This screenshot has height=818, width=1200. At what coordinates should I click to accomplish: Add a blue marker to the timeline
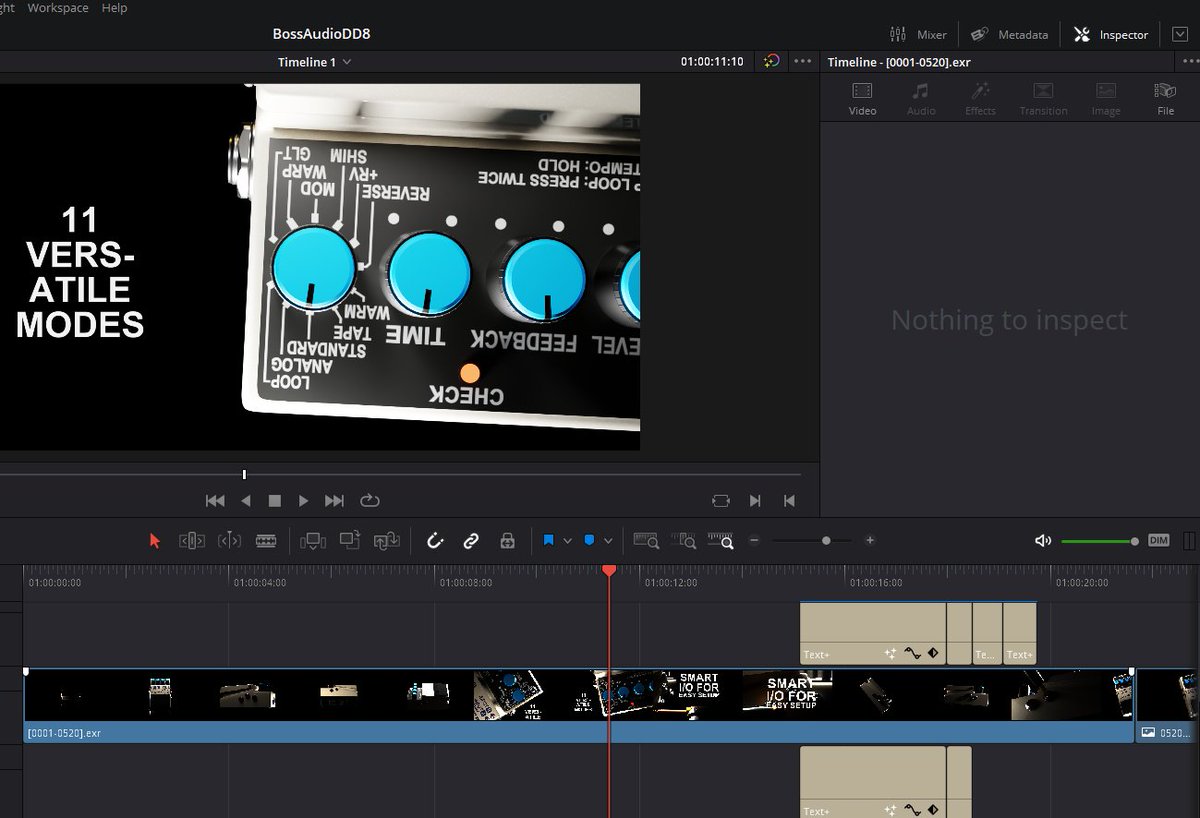click(x=590, y=541)
